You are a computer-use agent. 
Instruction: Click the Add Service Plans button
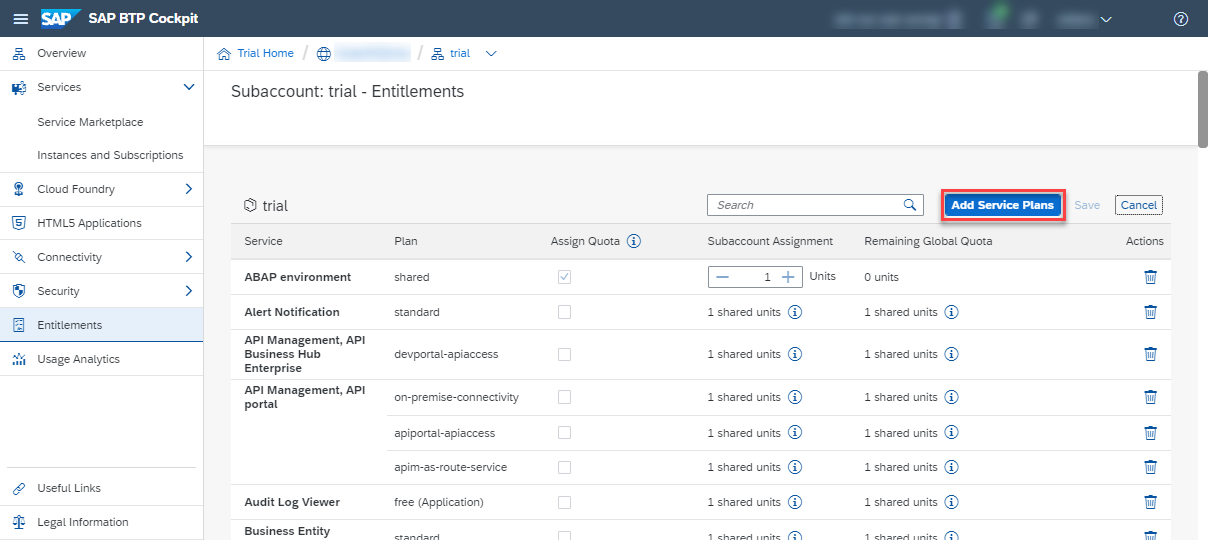point(1002,205)
